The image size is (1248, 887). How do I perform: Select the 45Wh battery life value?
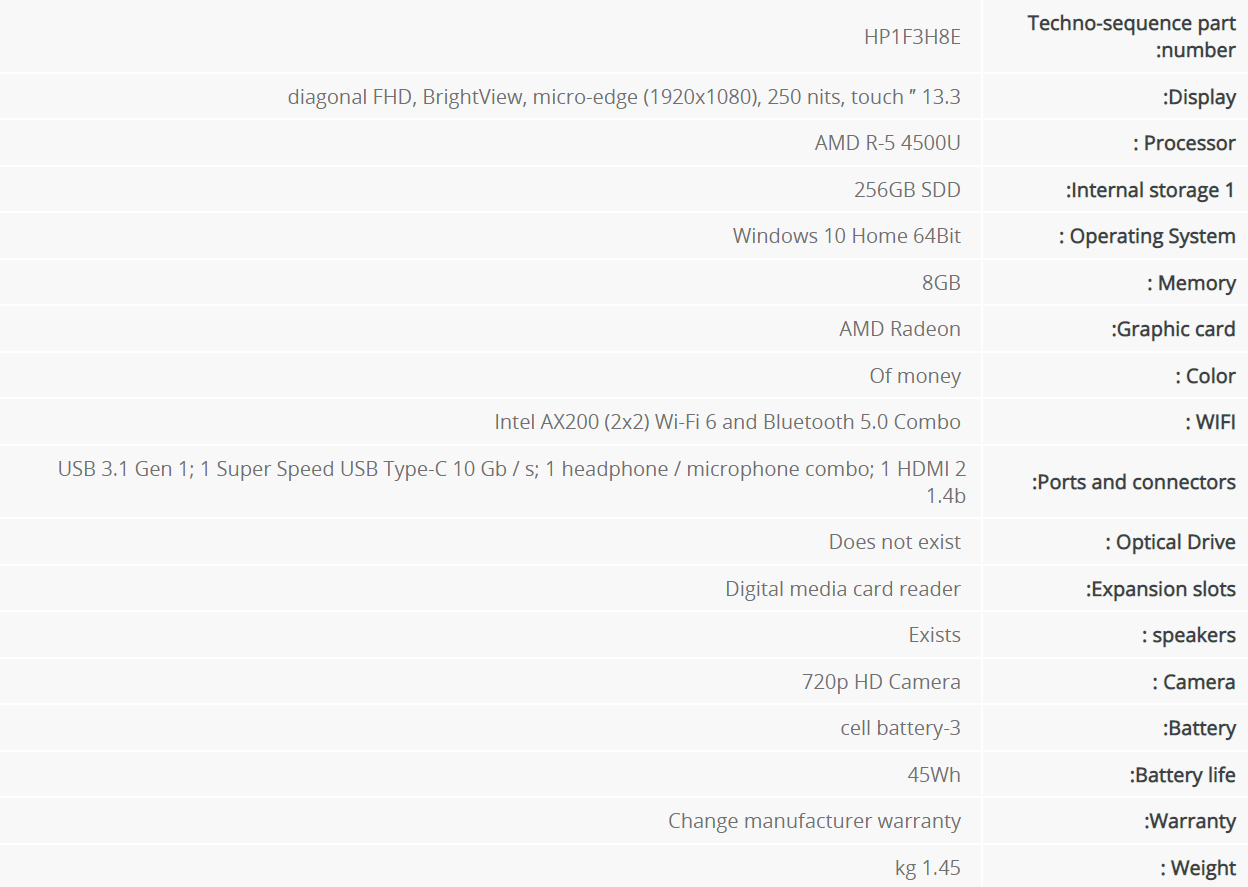[934, 775]
